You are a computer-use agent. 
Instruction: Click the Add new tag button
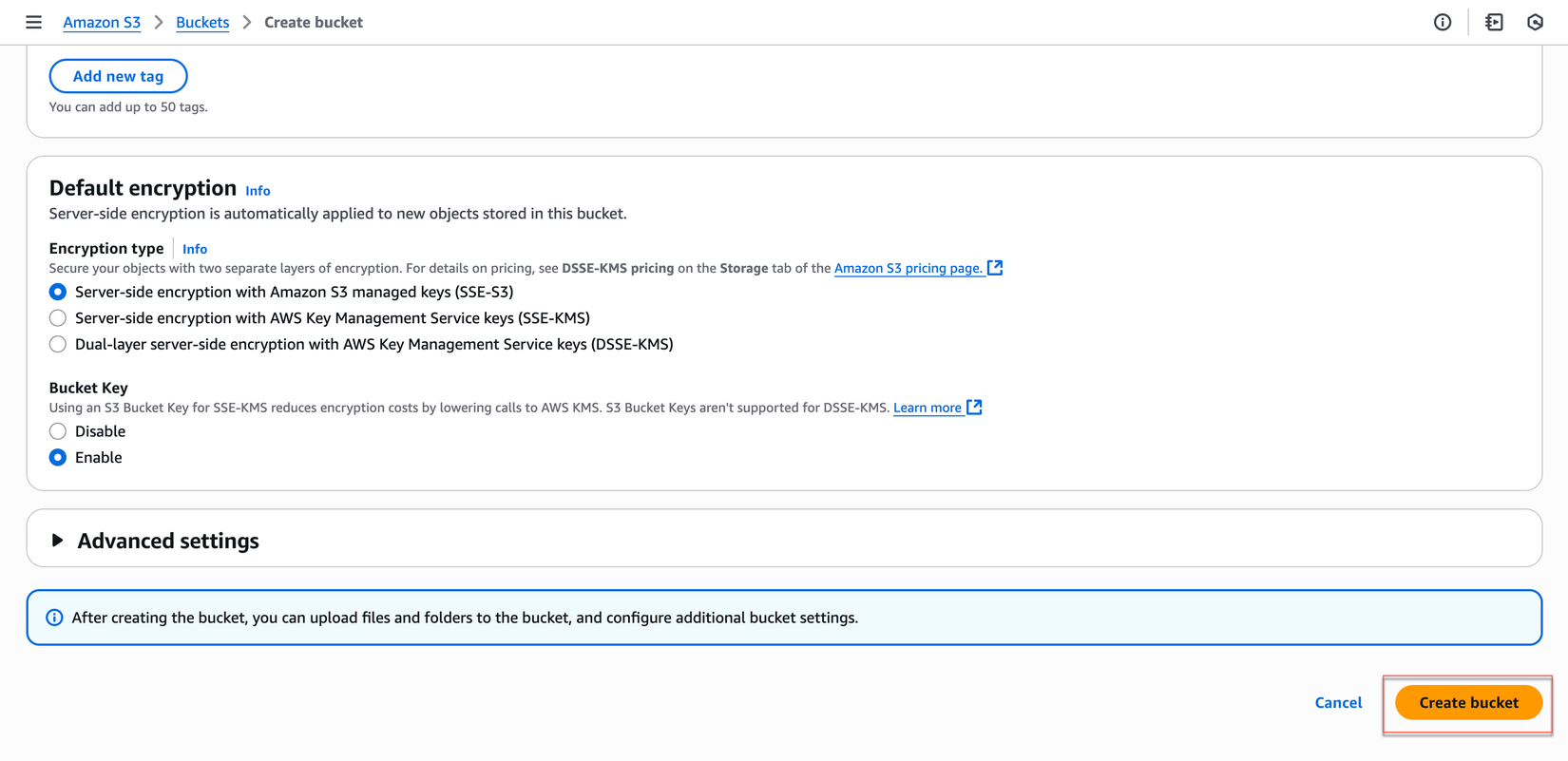pos(118,76)
